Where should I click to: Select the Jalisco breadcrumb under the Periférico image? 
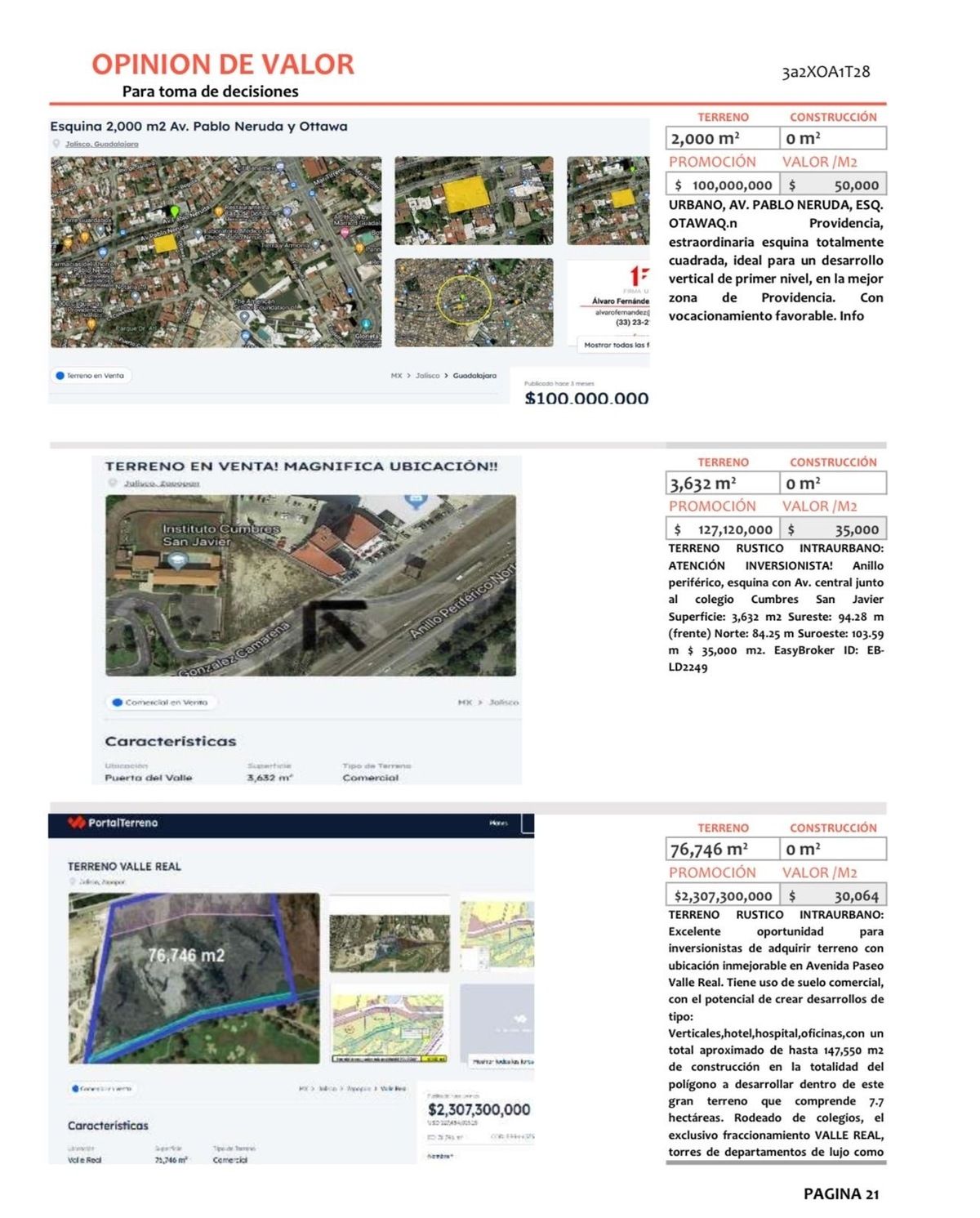tap(503, 702)
